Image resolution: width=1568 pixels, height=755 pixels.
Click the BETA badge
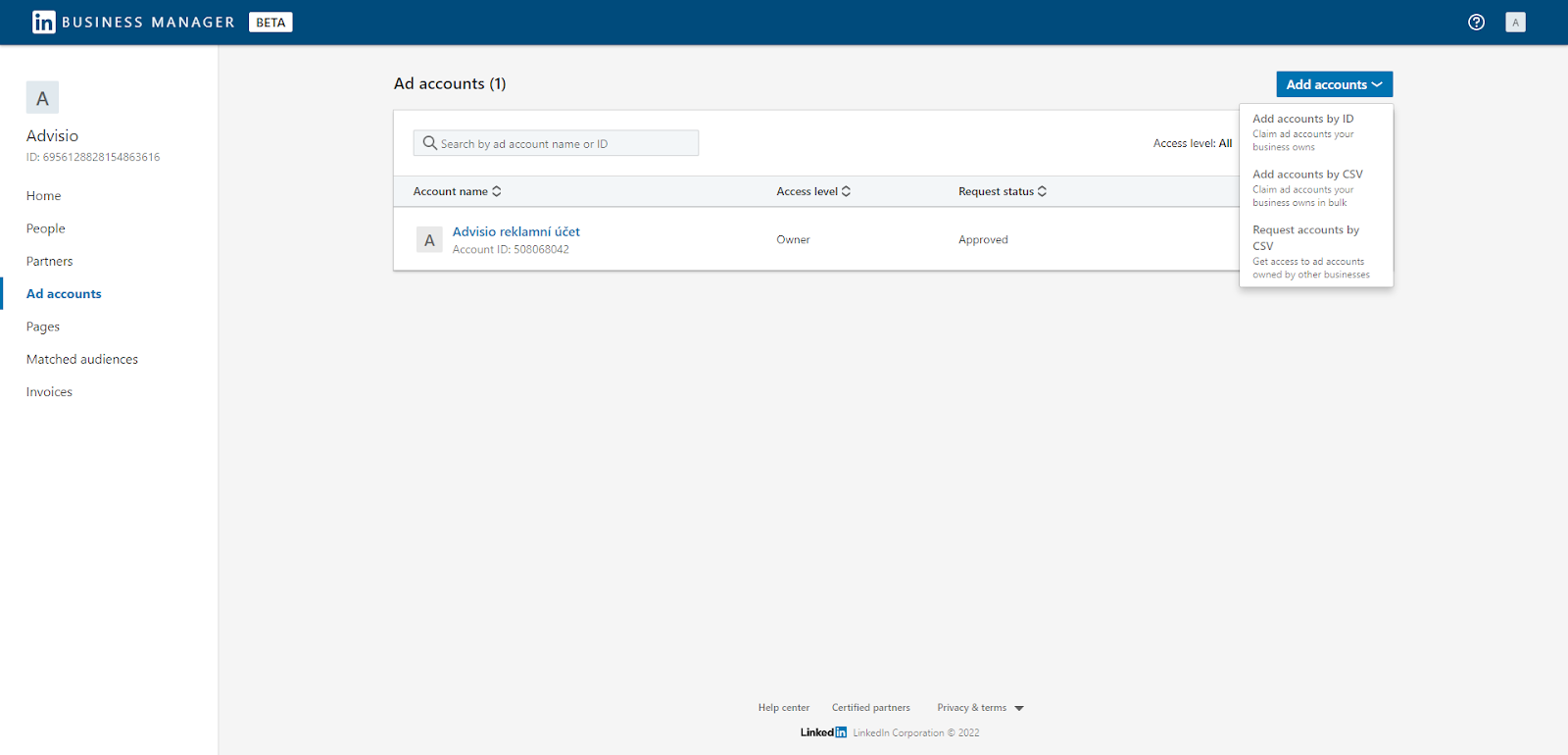(x=270, y=23)
